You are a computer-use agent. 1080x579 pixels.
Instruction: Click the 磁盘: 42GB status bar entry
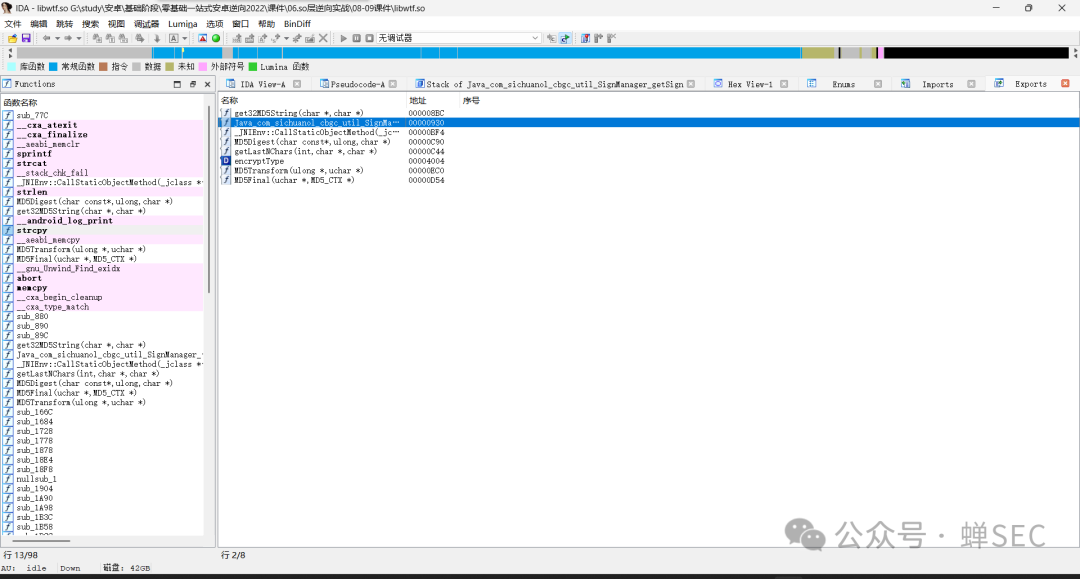coord(126,568)
